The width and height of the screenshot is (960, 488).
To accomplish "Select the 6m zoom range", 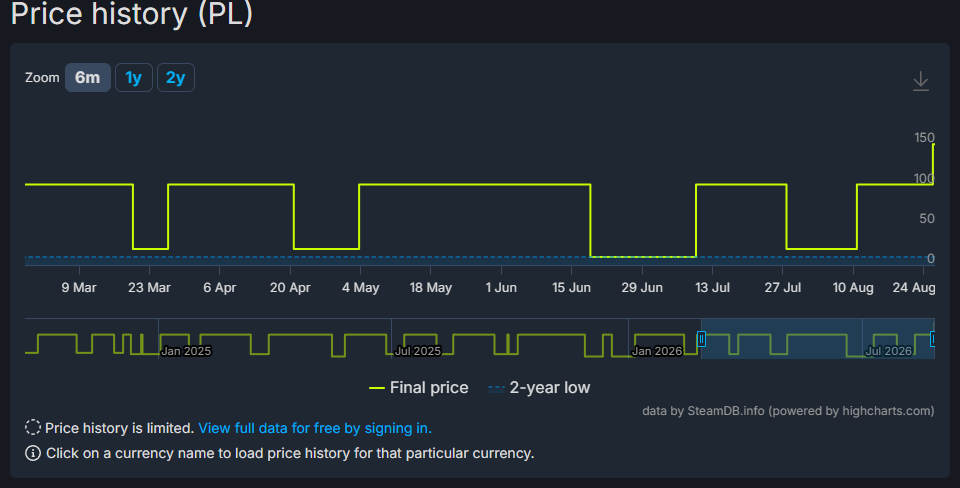I will [x=88, y=78].
